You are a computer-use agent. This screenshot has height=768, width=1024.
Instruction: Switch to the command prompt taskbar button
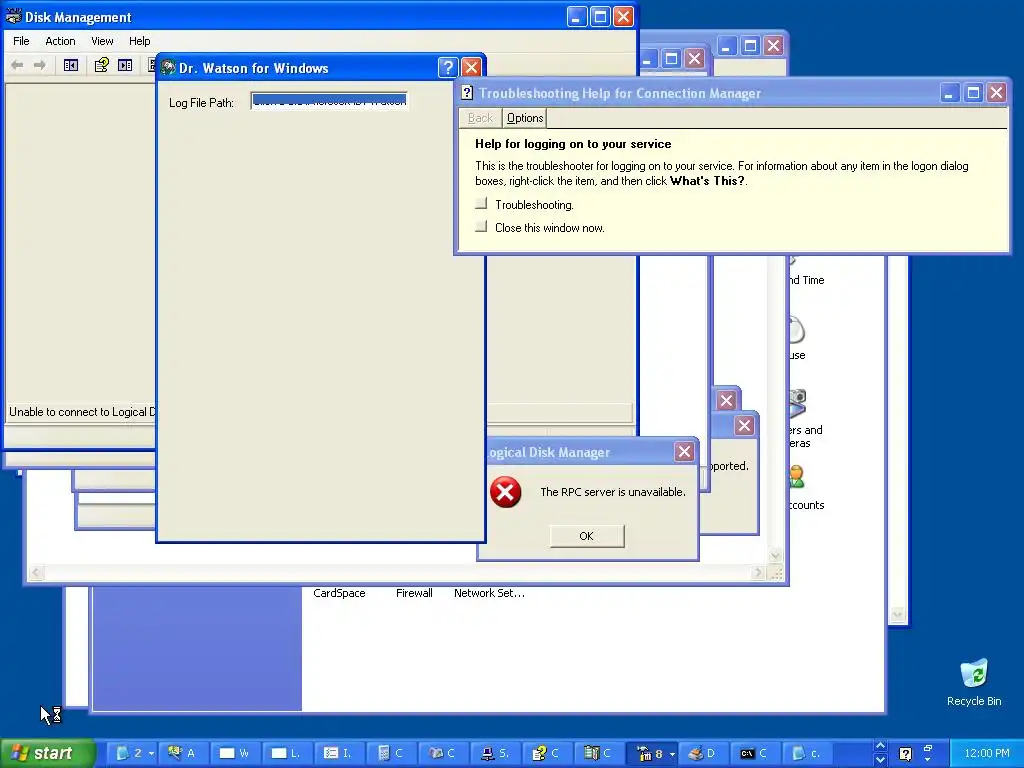[754, 753]
